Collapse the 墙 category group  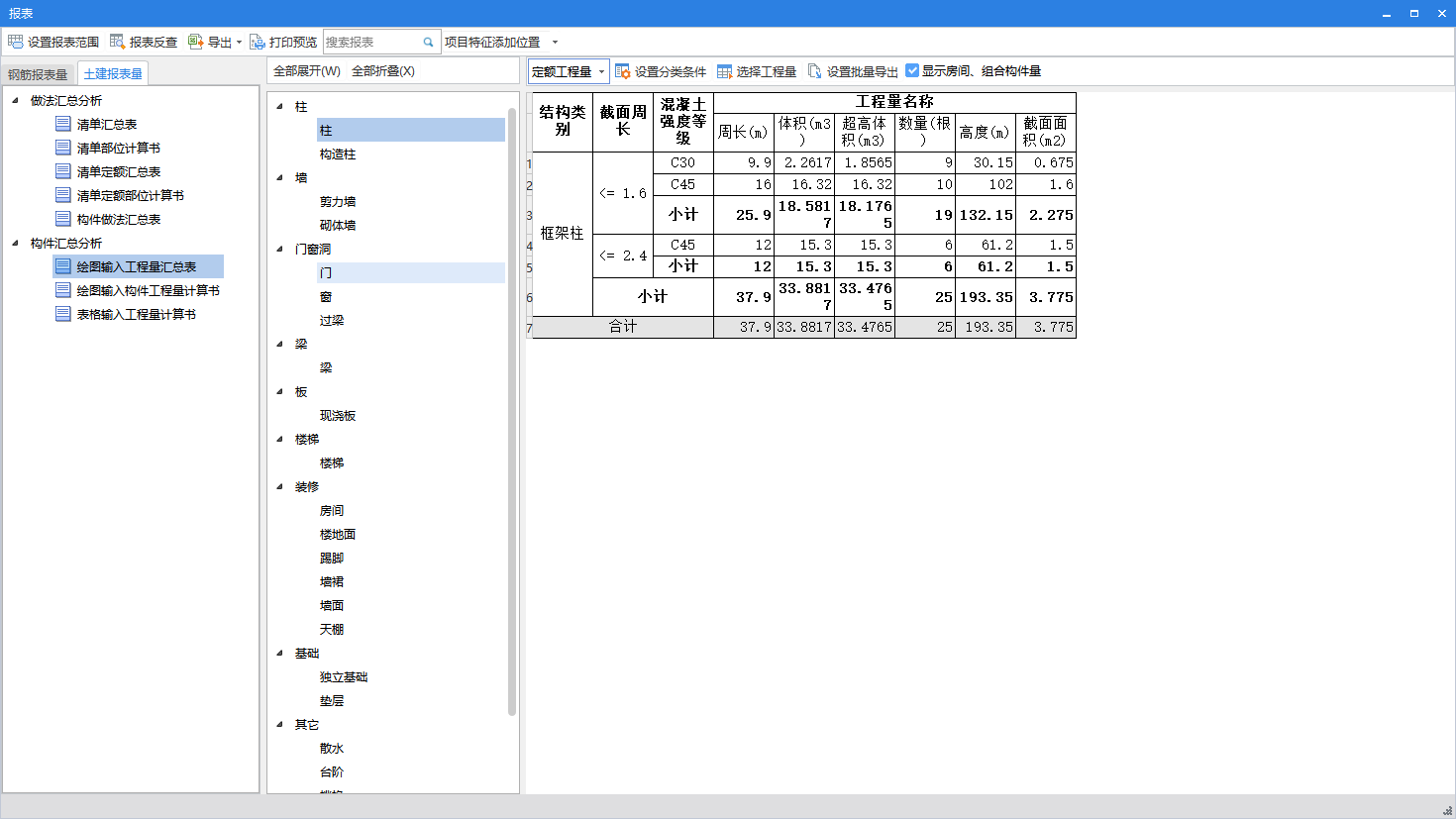(x=279, y=177)
